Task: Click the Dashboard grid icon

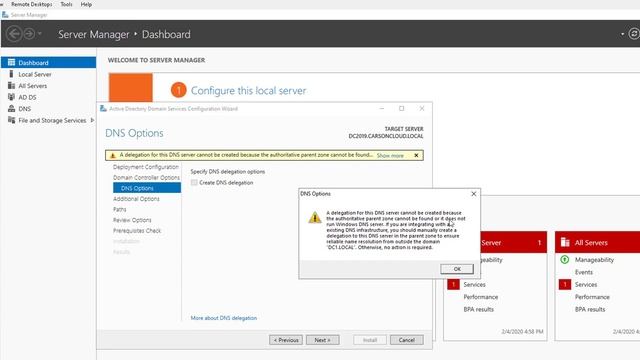Action: pos(11,62)
